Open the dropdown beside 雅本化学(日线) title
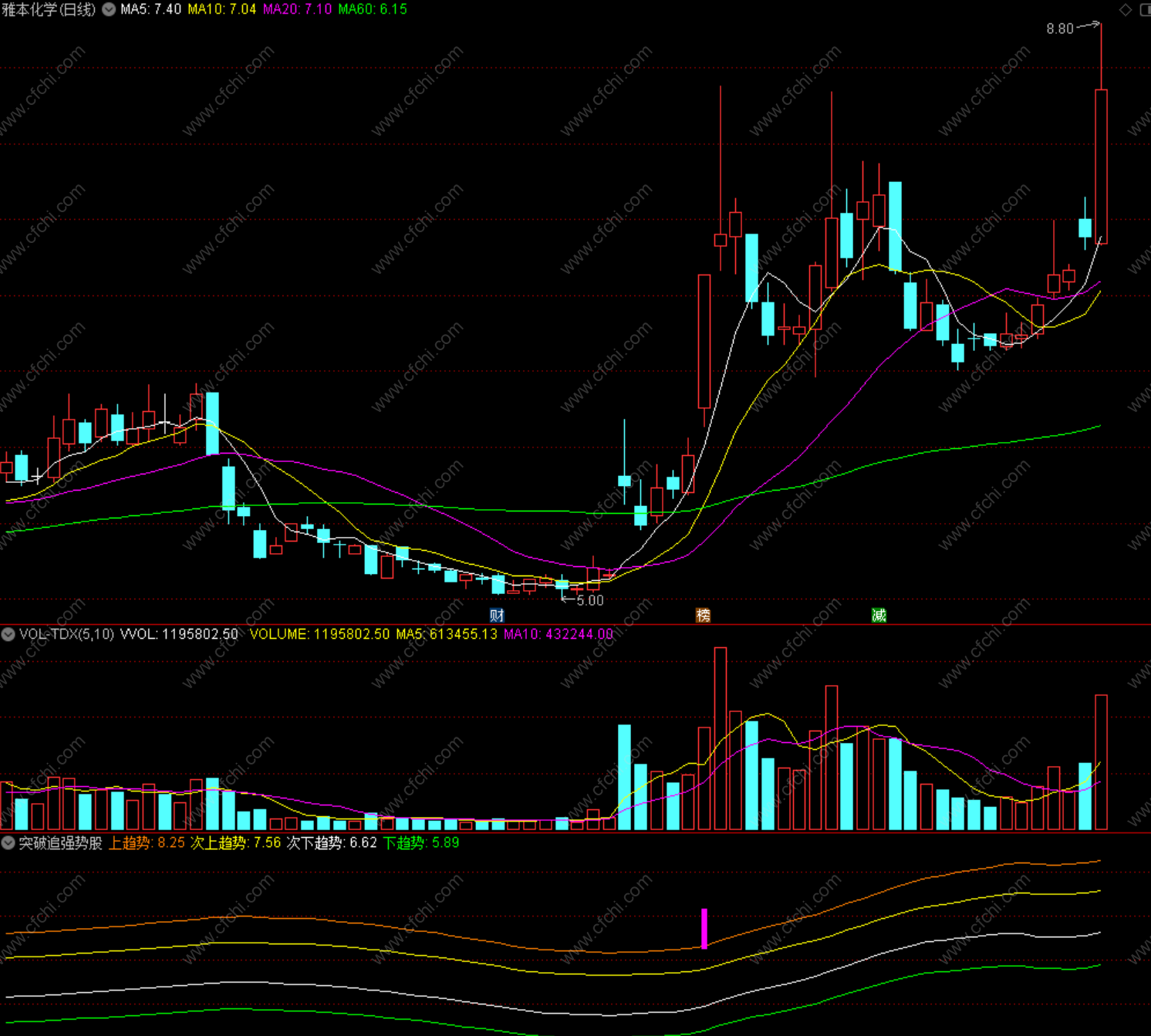The height and width of the screenshot is (1036, 1151). coord(110,9)
